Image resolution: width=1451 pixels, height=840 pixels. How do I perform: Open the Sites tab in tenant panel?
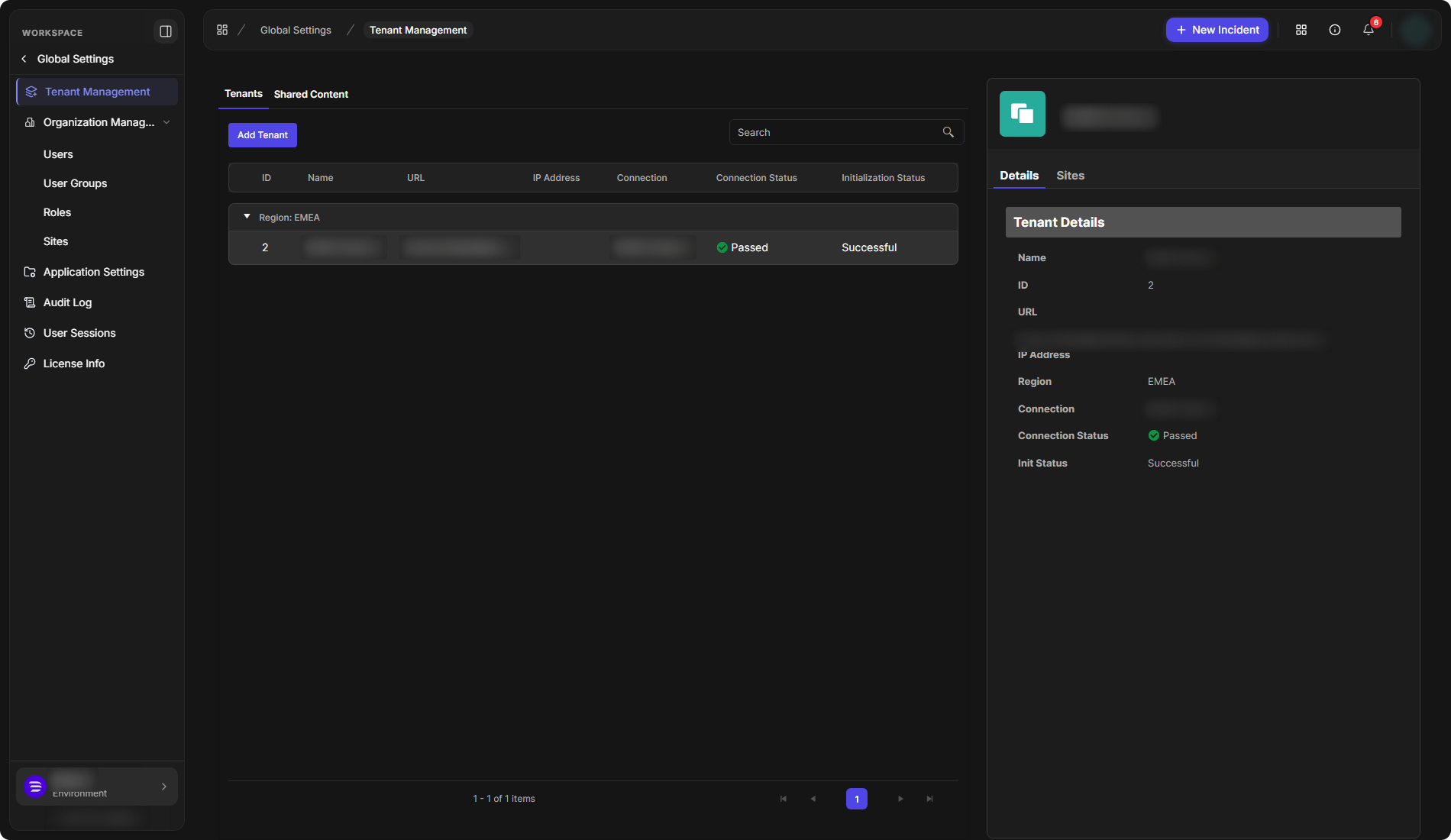[x=1070, y=176]
